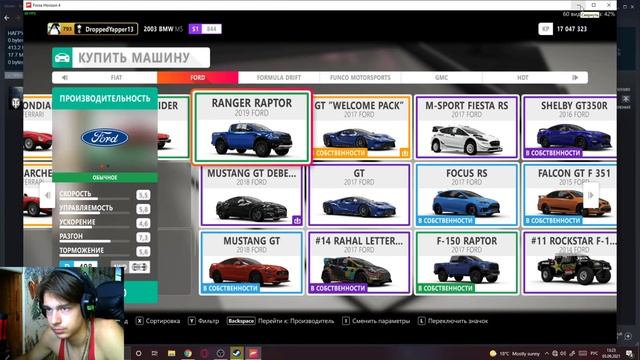
Task: Click Перейти к: Производитель
Action: tap(296, 321)
